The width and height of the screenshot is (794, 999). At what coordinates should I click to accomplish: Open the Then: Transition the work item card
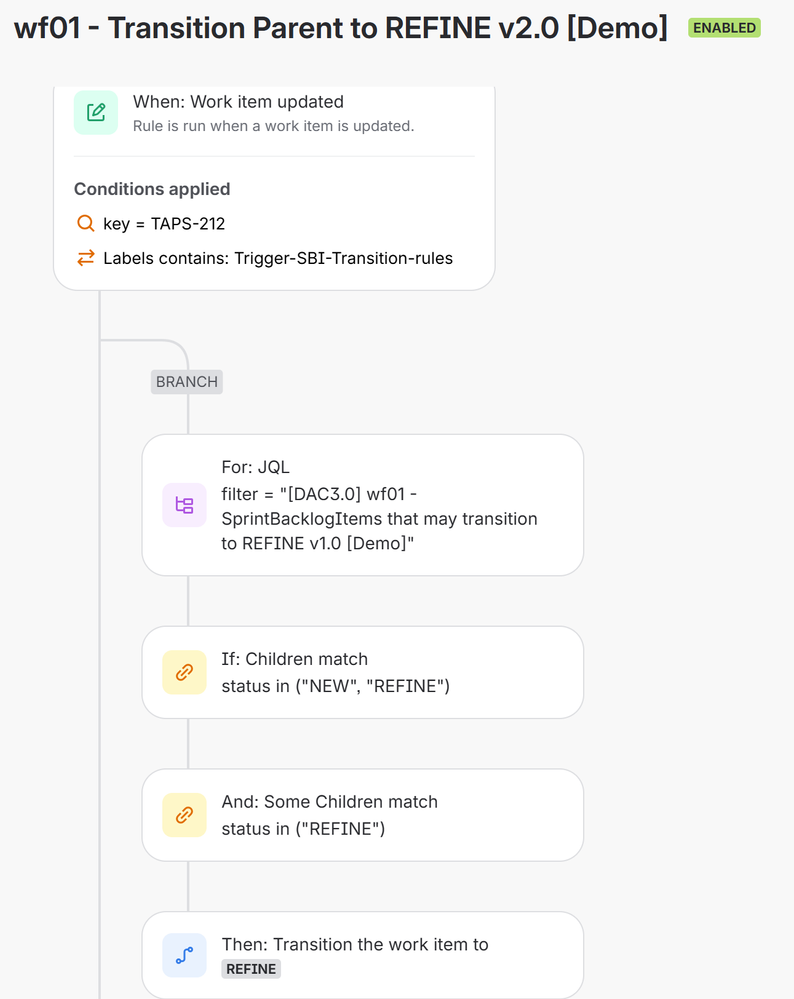[x=363, y=955]
